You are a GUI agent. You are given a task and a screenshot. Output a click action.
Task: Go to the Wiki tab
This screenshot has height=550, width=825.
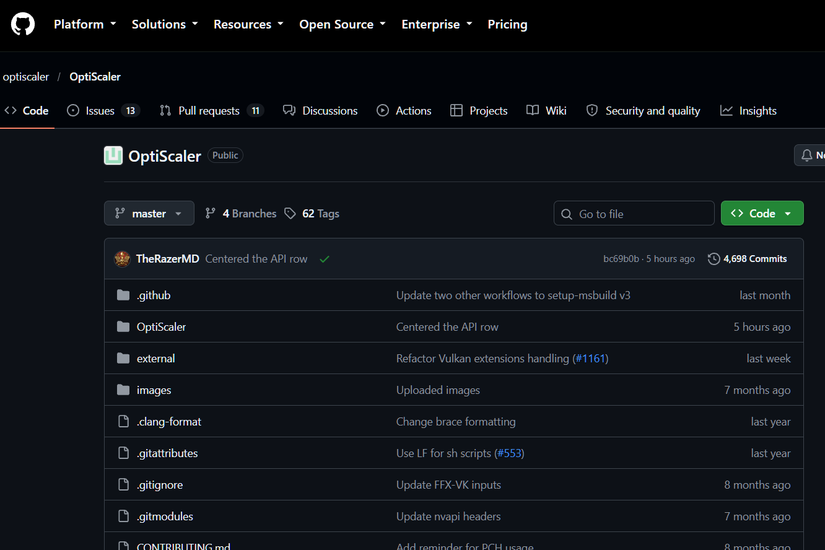547,111
